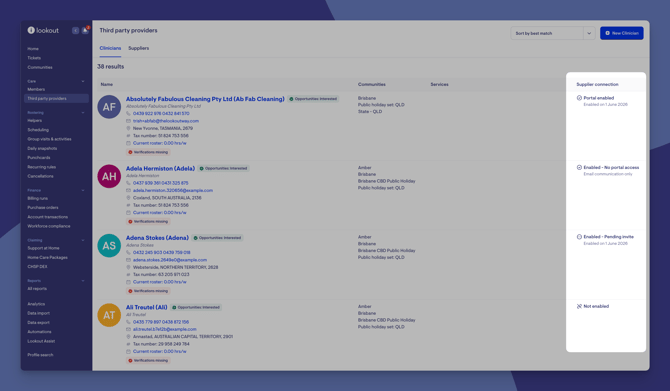
Task: Click the Not enabled status icon
Action: click(579, 306)
